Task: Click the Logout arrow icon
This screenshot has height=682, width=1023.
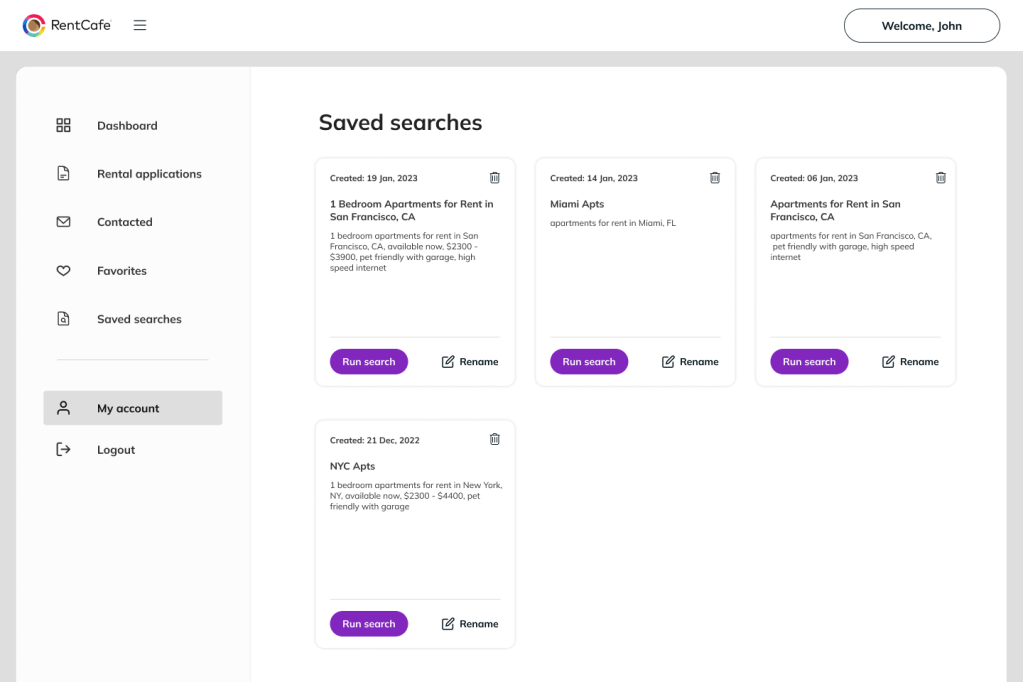Action: (x=63, y=449)
